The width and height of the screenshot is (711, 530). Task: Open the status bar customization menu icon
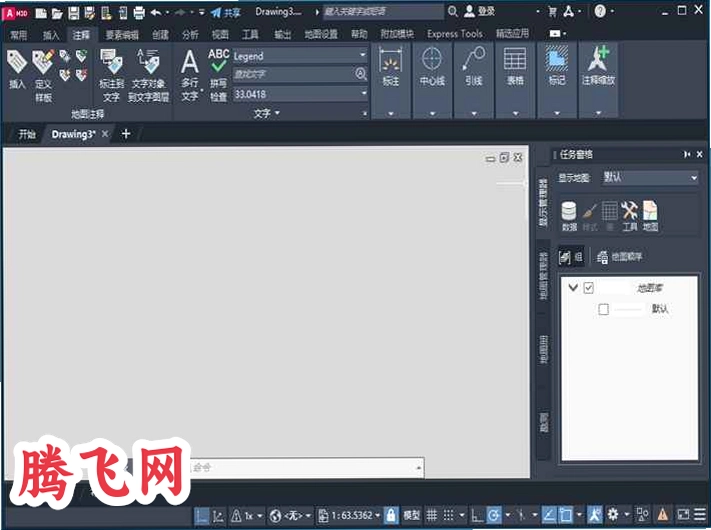[700, 514]
